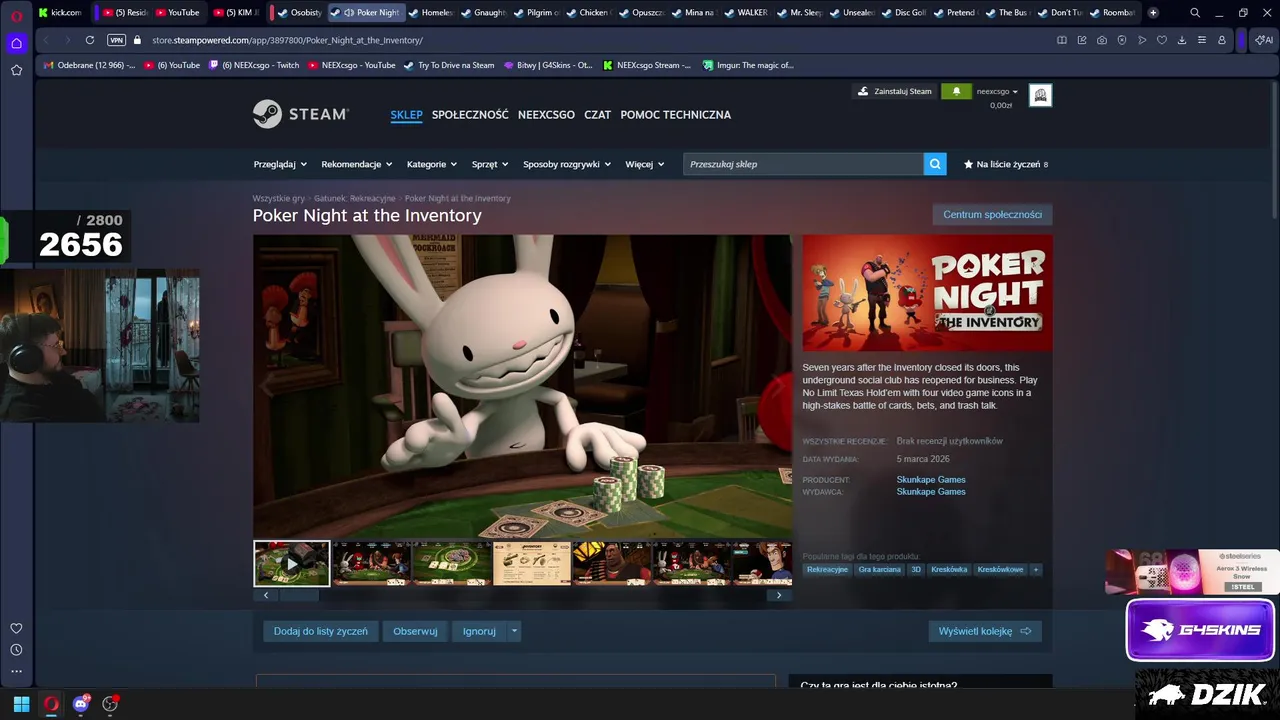Reload the page with the browser refresh icon

click(x=90, y=40)
